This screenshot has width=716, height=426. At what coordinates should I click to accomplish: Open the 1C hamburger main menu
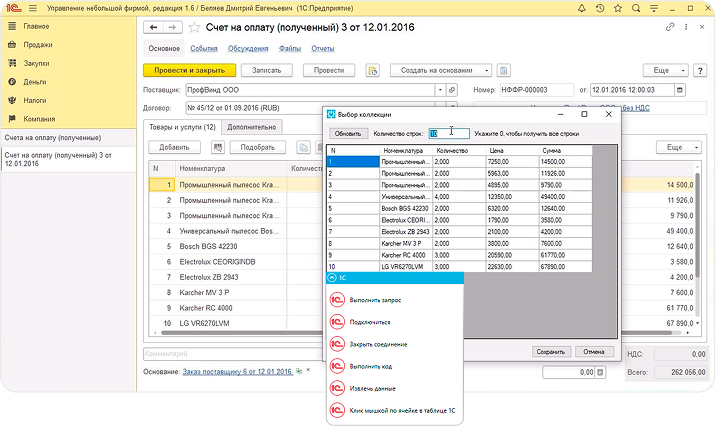point(32,8)
